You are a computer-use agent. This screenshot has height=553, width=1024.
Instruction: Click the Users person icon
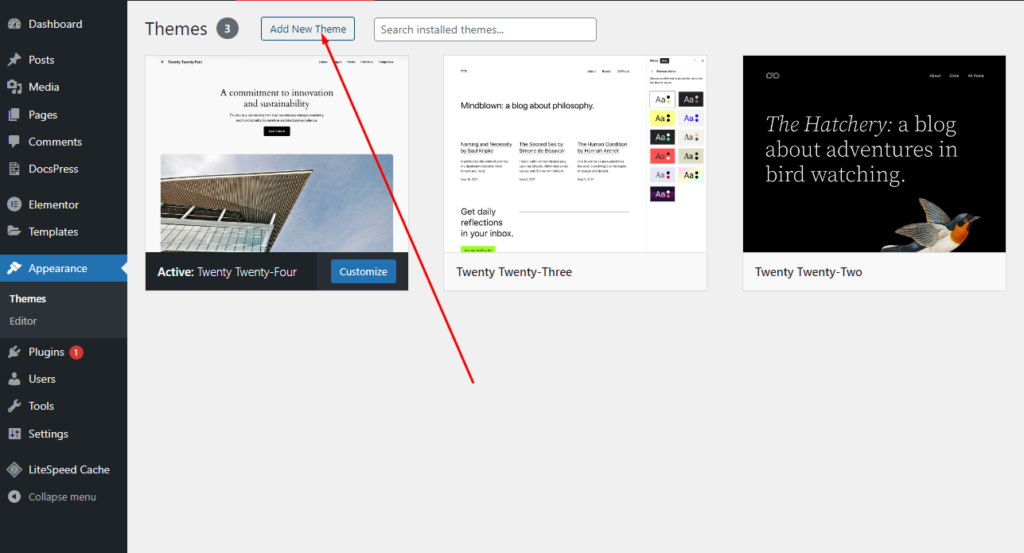coord(14,379)
